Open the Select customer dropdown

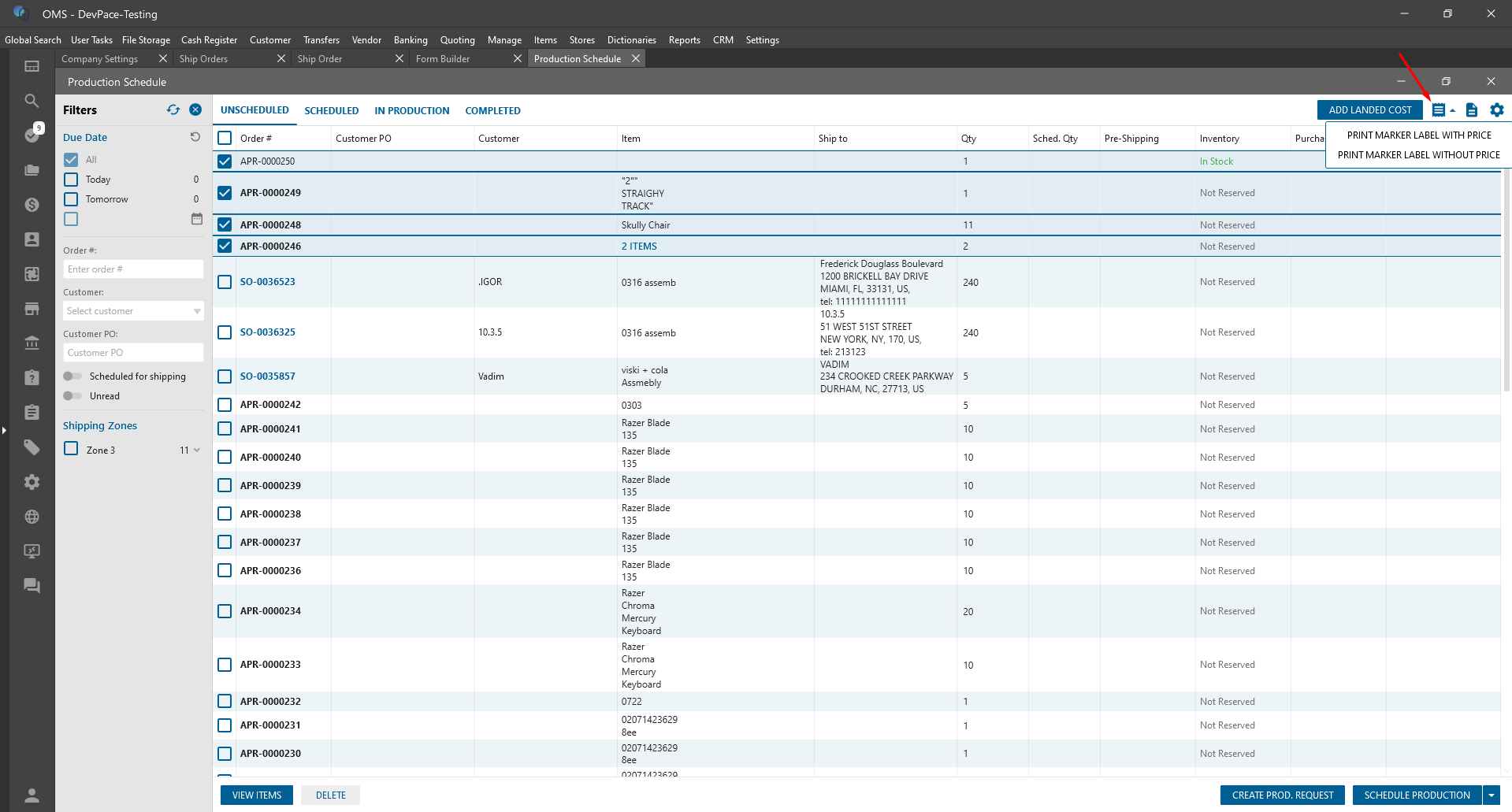(133, 311)
